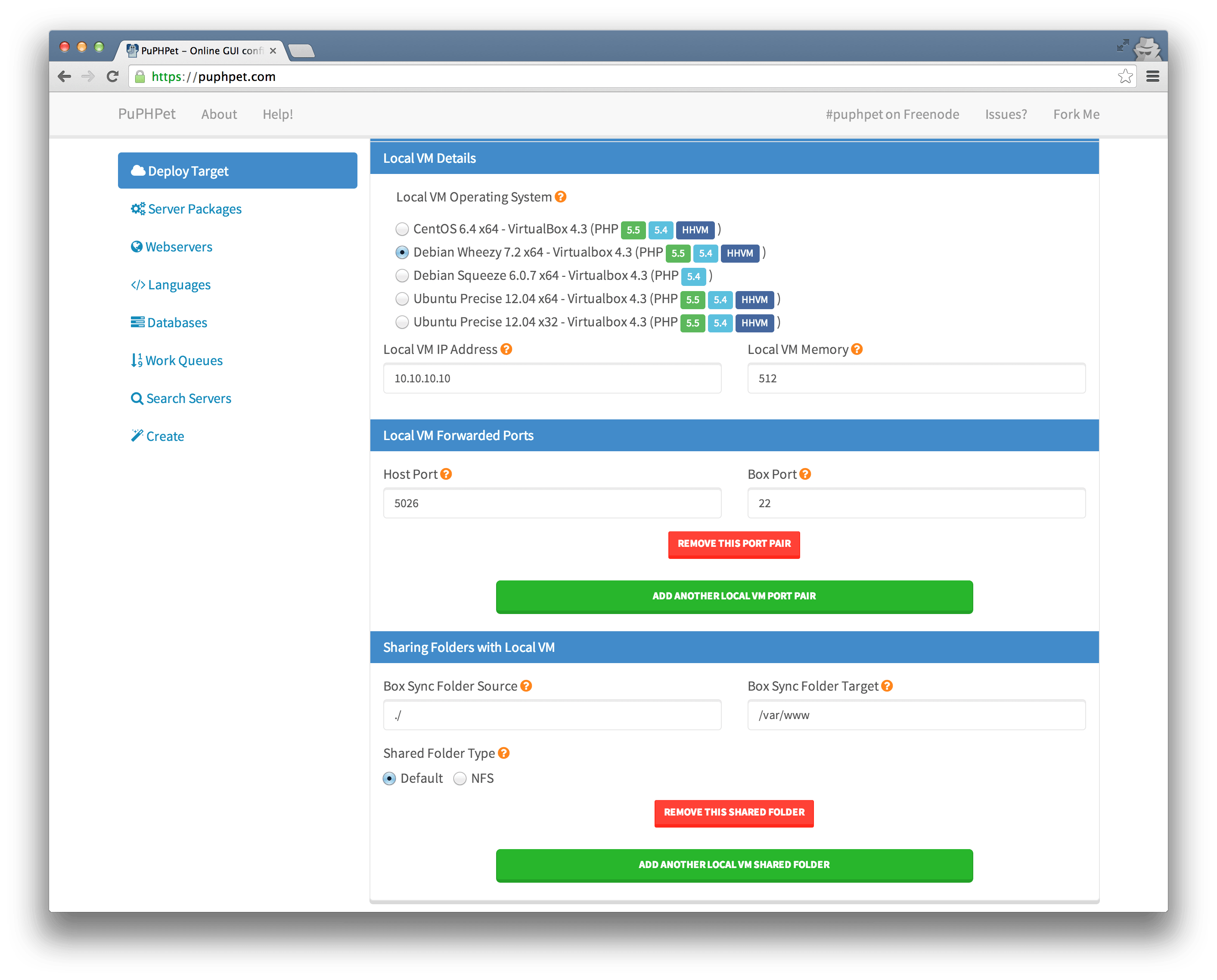Select the Server Packages gears icon
Viewport: 1217px width, 980px height.
click(x=138, y=208)
